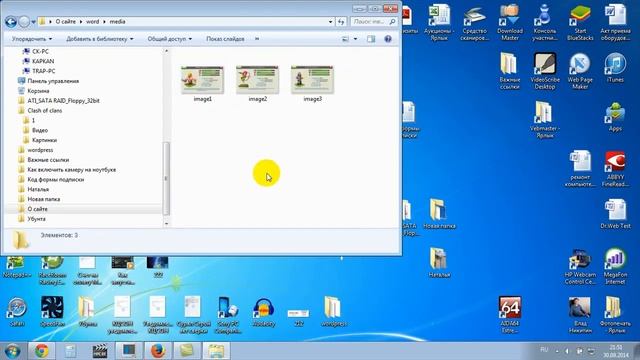Launch AIDA64 Extreme desktop icon
The width and height of the screenshot is (640, 360).
point(510,316)
